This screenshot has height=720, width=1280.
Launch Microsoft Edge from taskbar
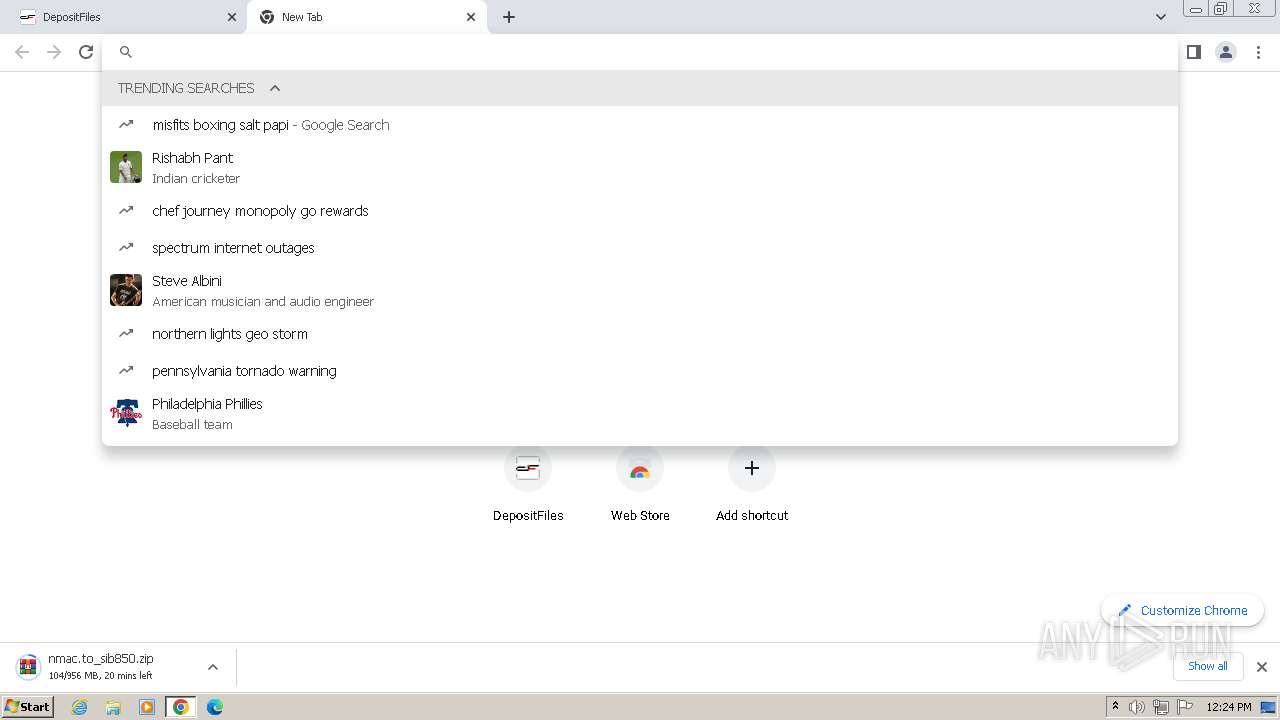tap(215, 707)
